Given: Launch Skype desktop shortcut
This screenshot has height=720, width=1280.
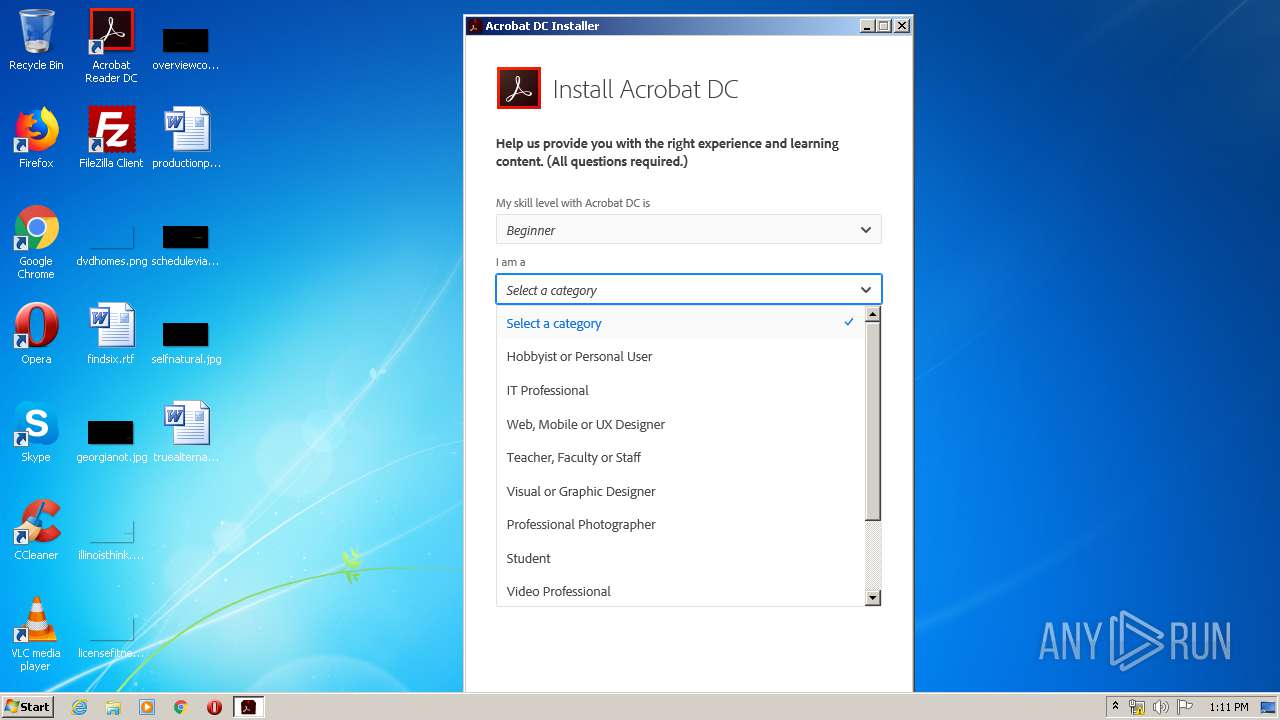Looking at the screenshot, I should coord(36,432).
